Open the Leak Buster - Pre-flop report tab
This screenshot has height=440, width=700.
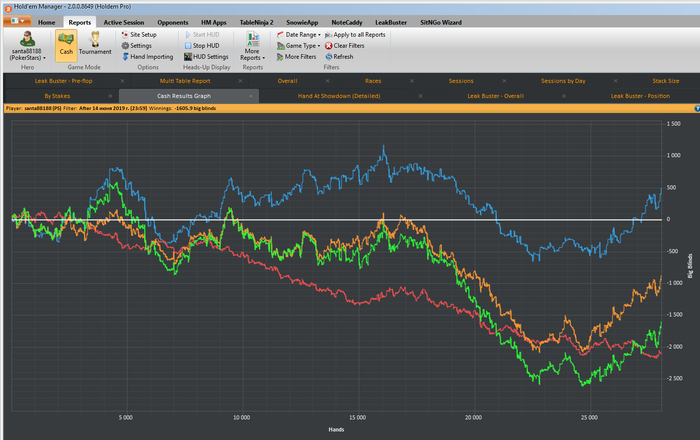click(x=63, y=81)
